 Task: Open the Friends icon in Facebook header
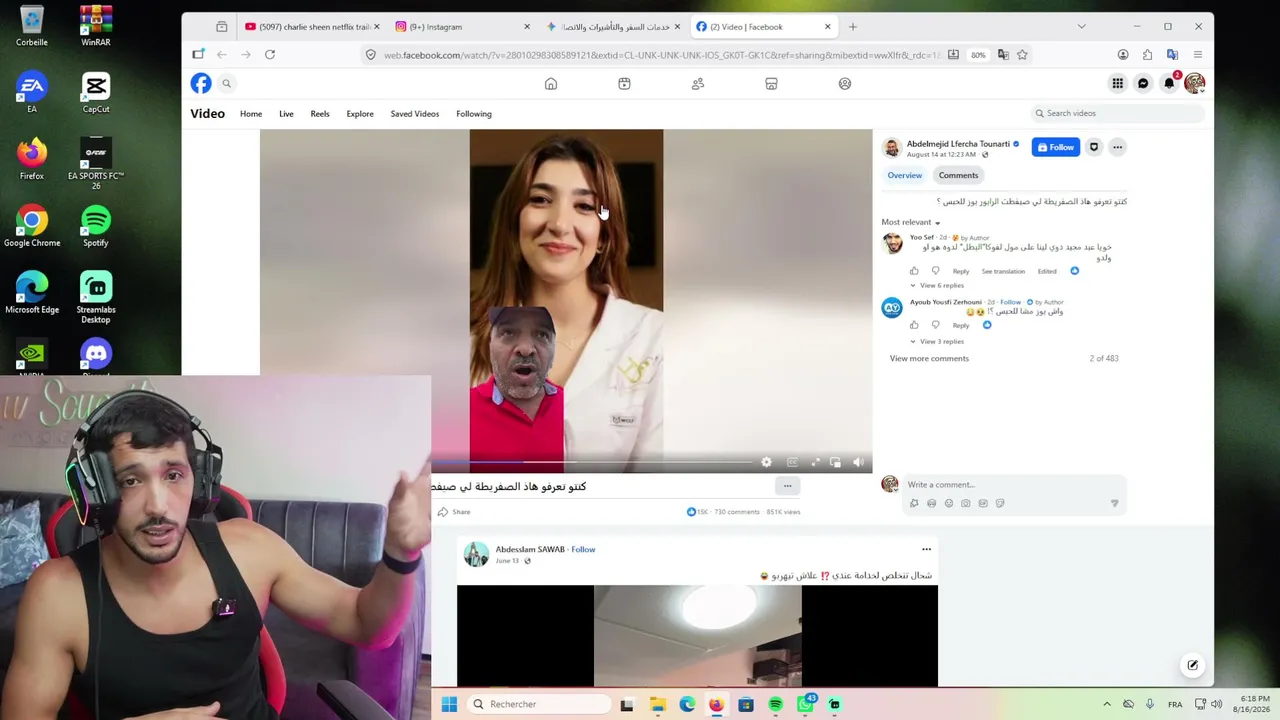(x=698, y=84)
